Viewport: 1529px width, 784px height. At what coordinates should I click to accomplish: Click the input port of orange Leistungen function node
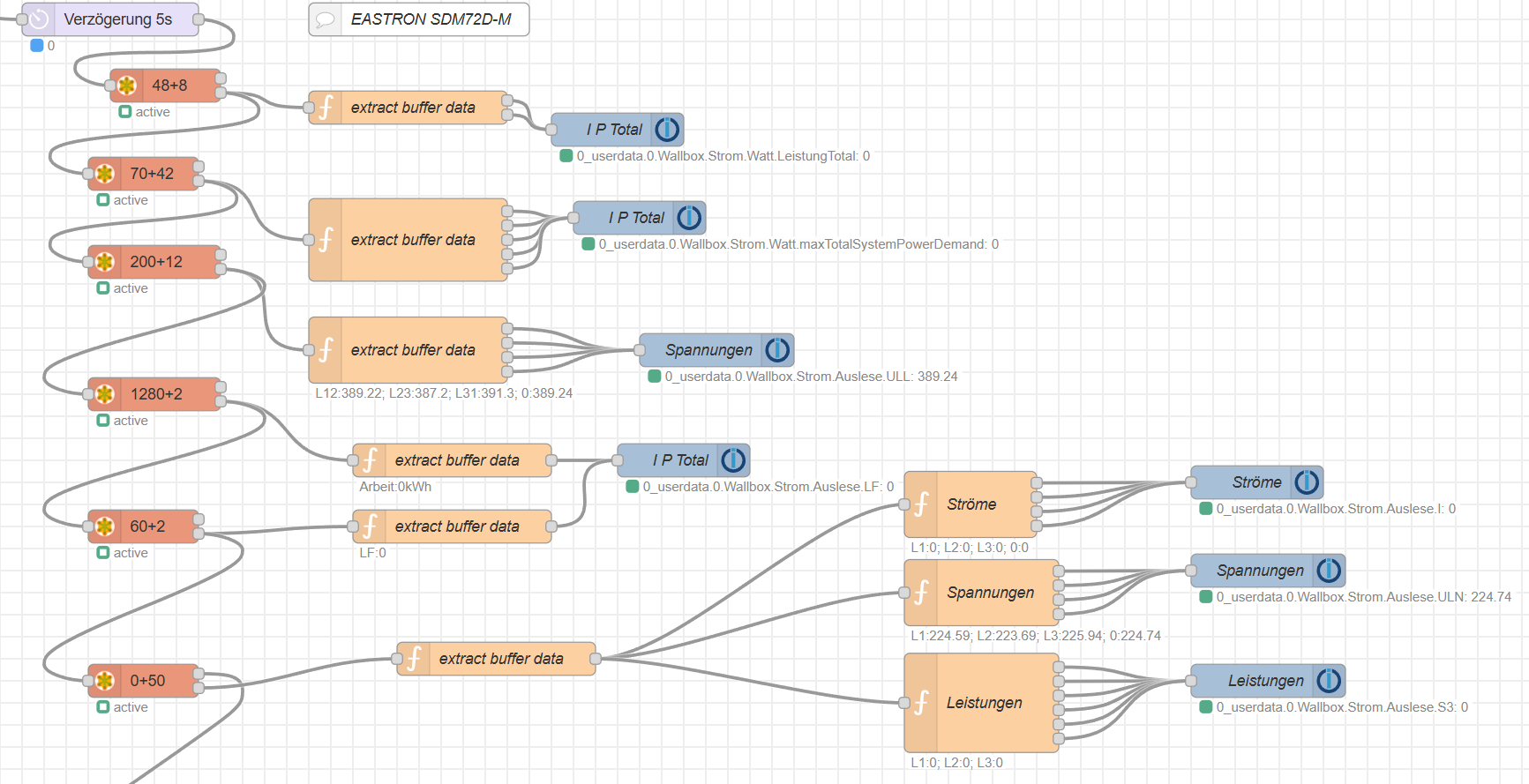(904, 703)
